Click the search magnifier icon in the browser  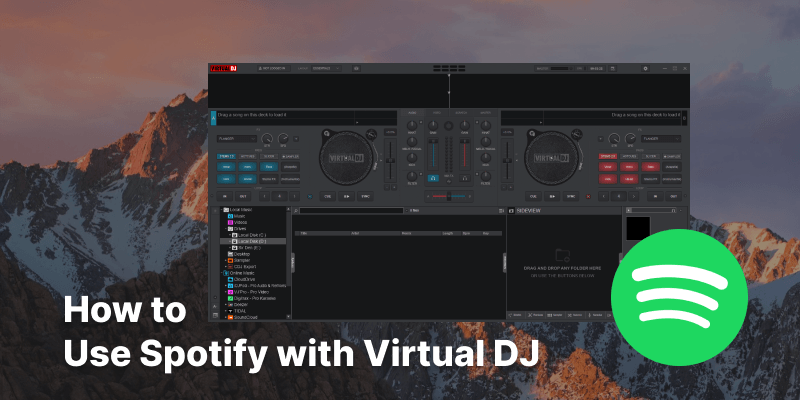(296, 211)
